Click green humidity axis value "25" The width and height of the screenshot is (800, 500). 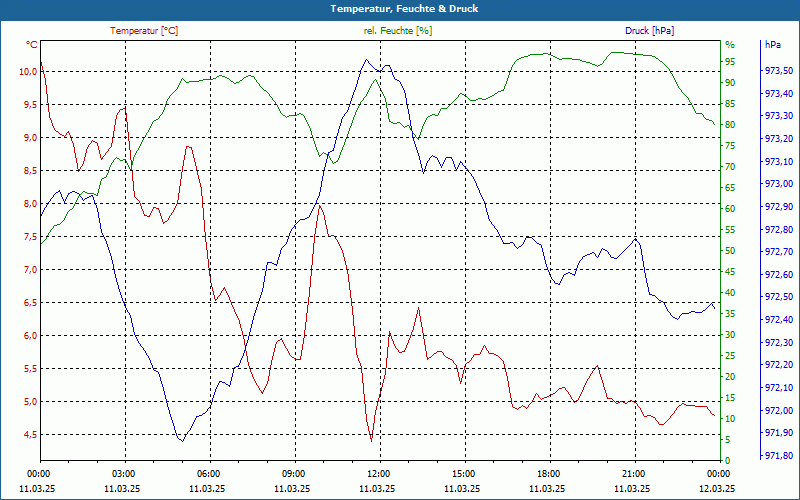coord(730,356)
